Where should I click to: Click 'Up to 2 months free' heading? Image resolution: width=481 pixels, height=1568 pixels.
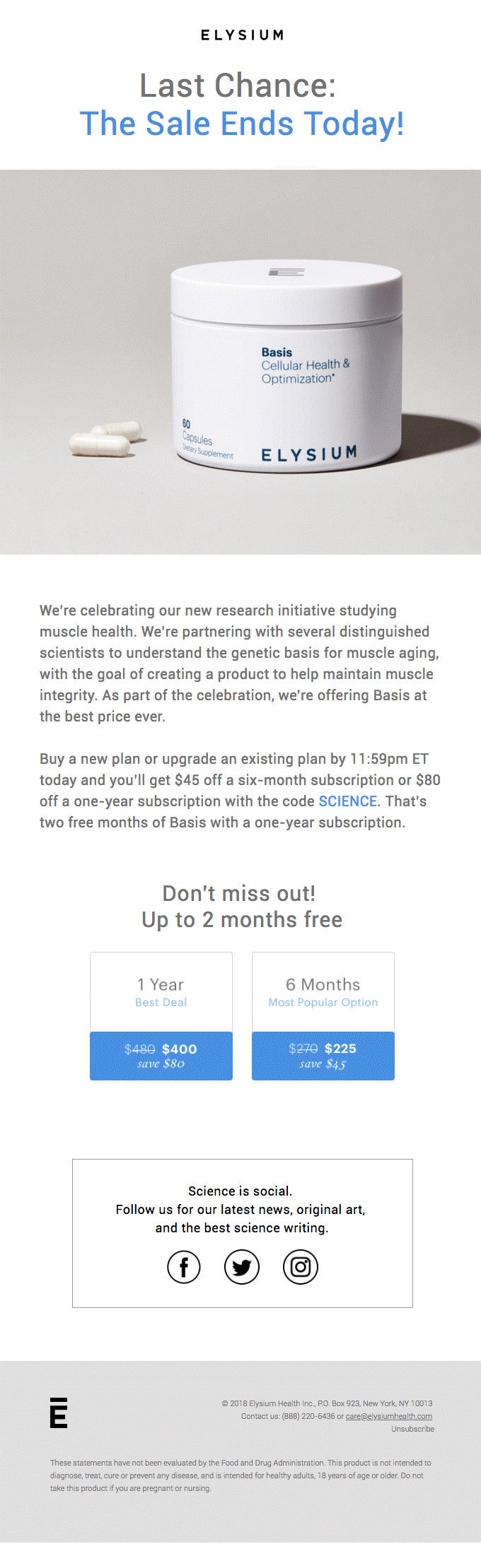[x=242, y=919]
